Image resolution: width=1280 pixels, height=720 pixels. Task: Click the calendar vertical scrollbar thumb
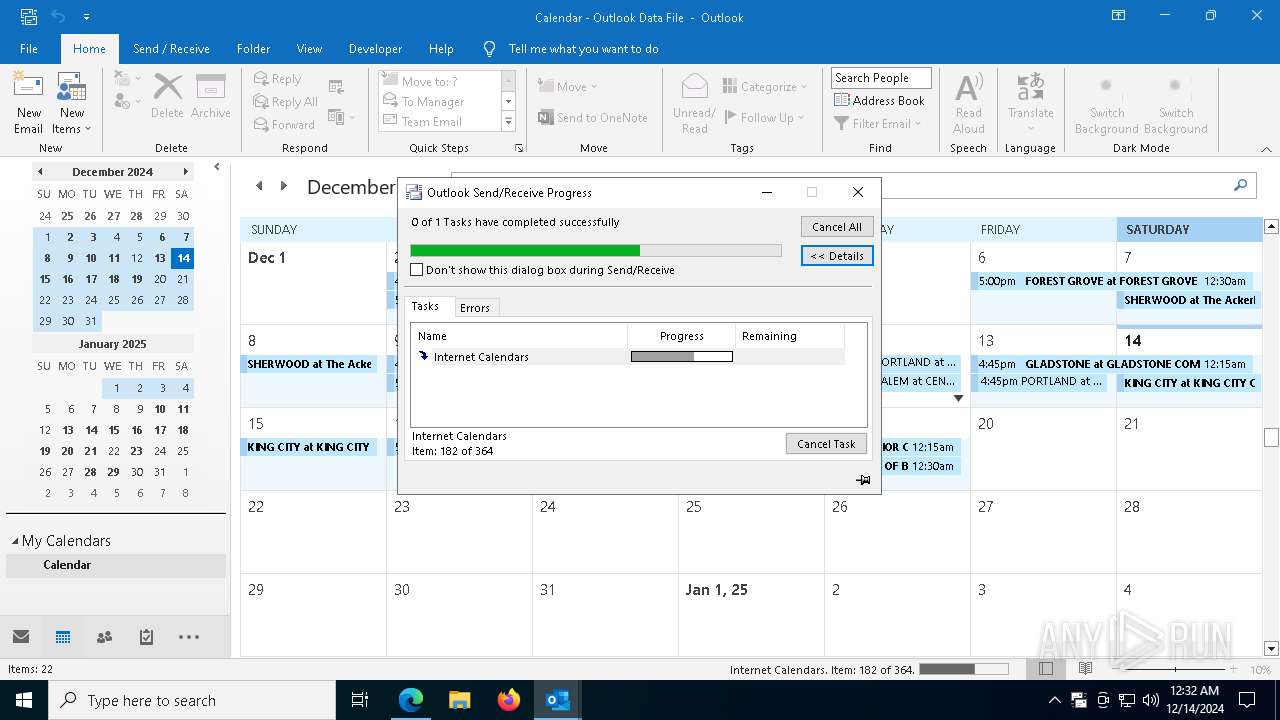[1271, 437]
